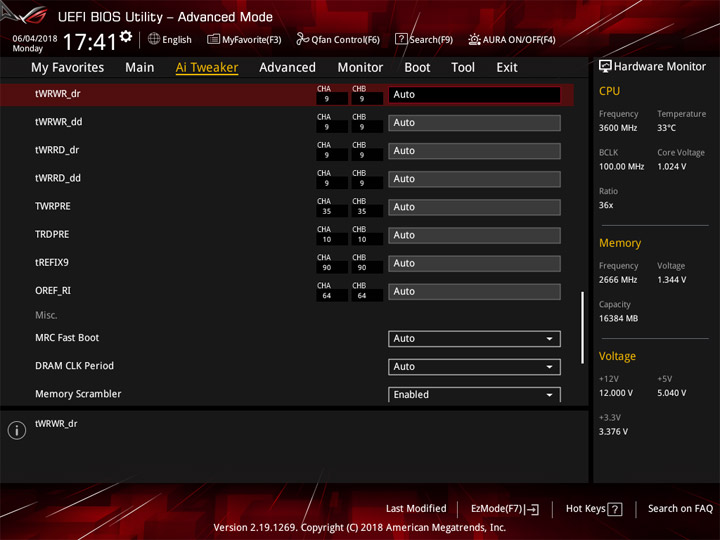Select the OREF_RI setting label
The height and width of the screenshot is (540, 720).
(x=53, y=291)
